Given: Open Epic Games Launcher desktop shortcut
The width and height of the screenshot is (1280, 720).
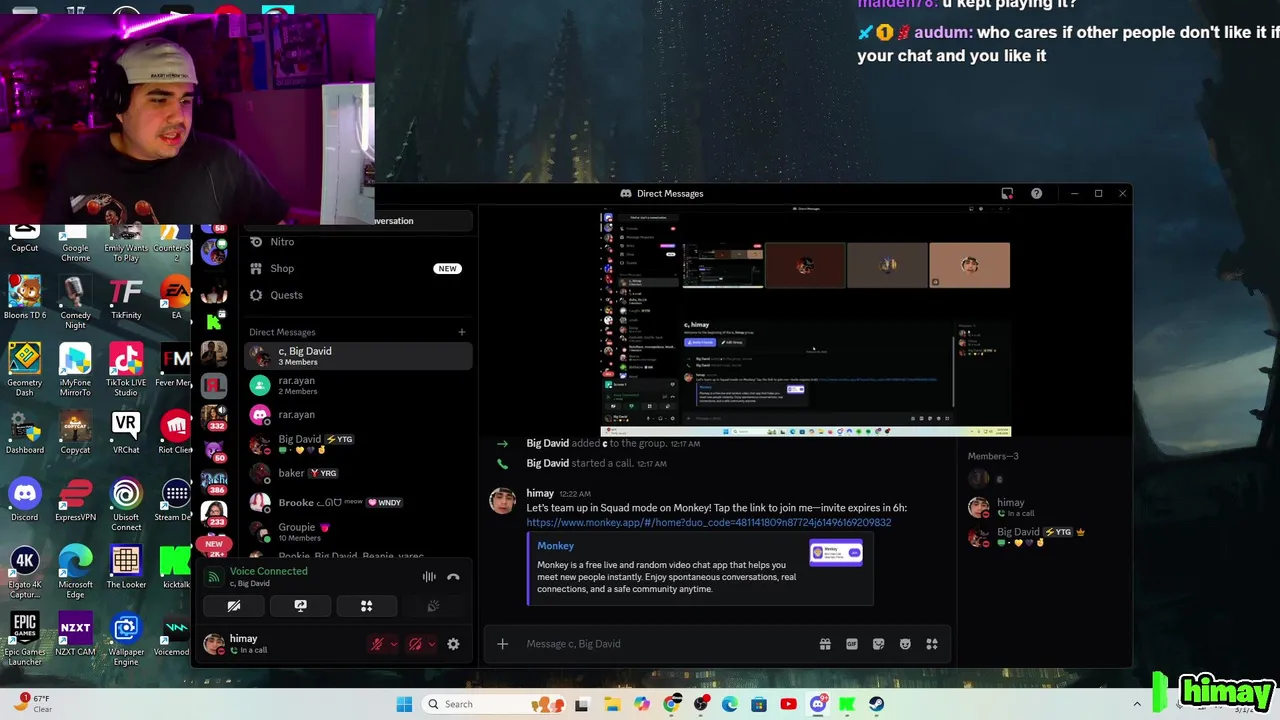Looking at the screenshot, I should tap(25, 640).
